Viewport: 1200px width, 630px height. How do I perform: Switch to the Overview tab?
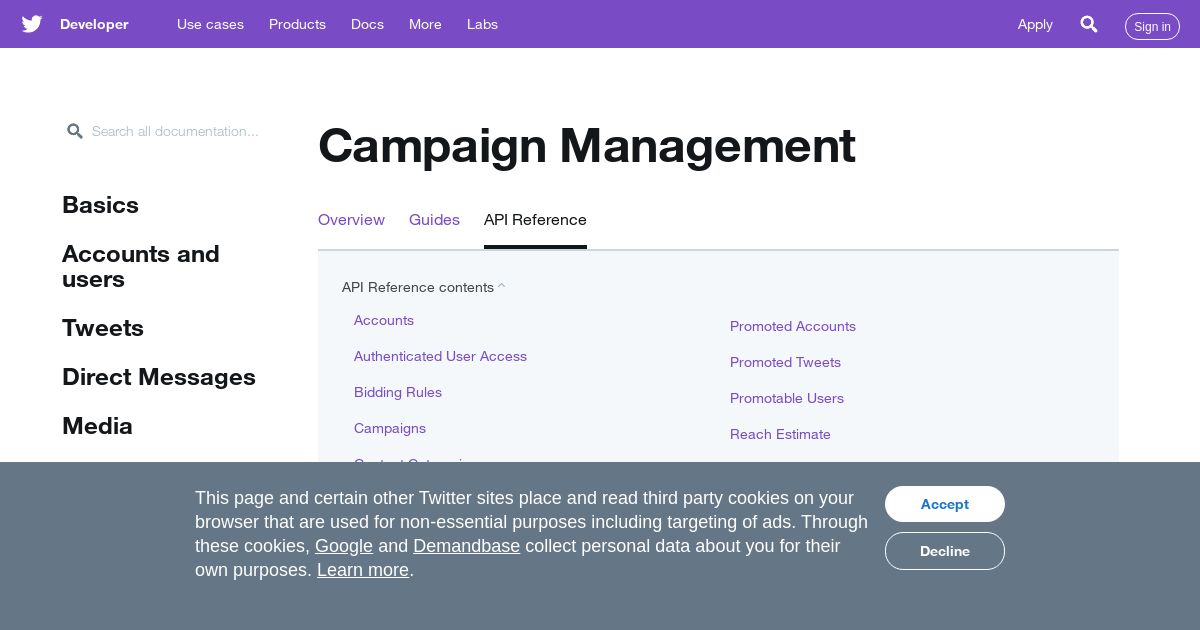pyautogui.click(x=351, y=220)
